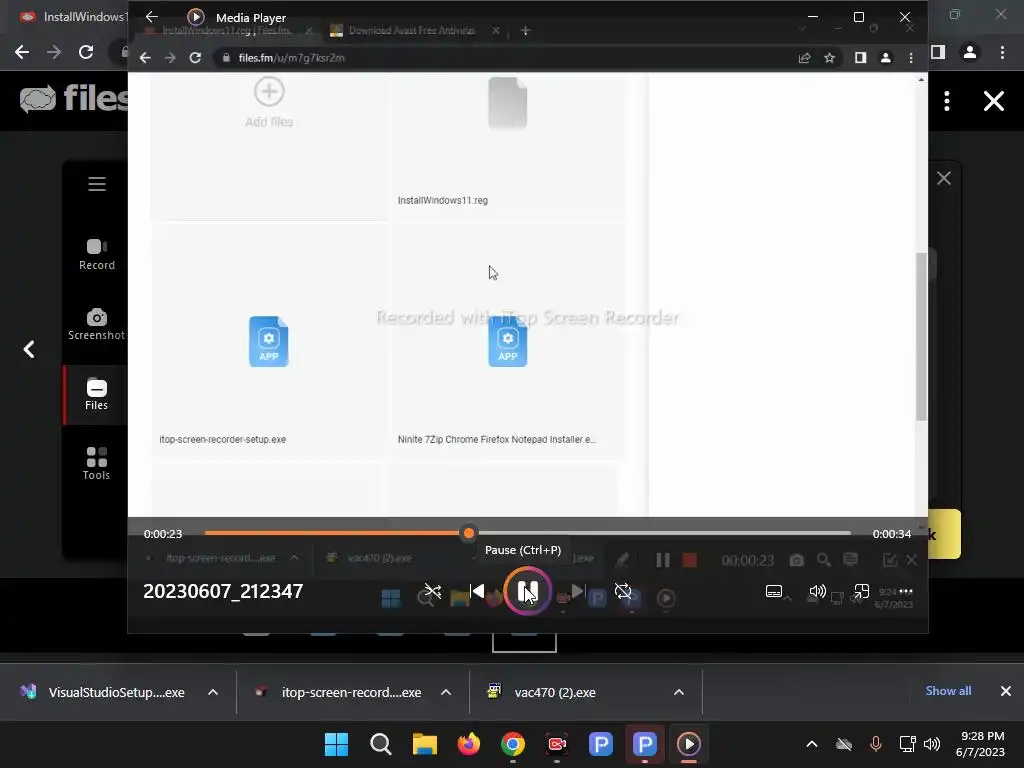Open Windows taskbar search
This screenshot has height=768, width=1024.
click(x=381, y=744)
